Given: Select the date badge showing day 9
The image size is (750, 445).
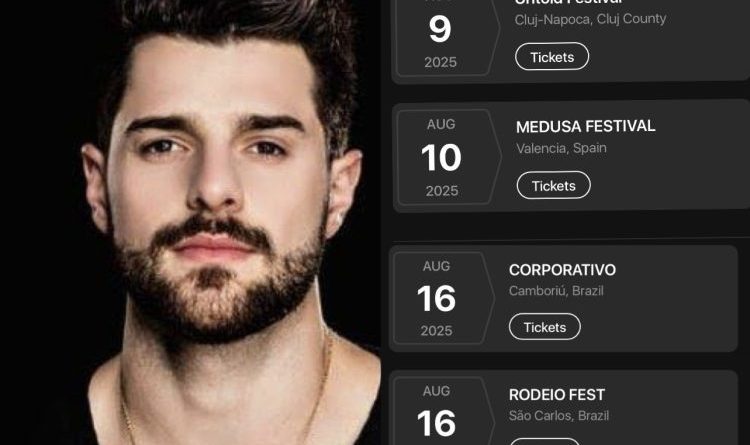Looking at the screenshot, I should pos(447,34).
